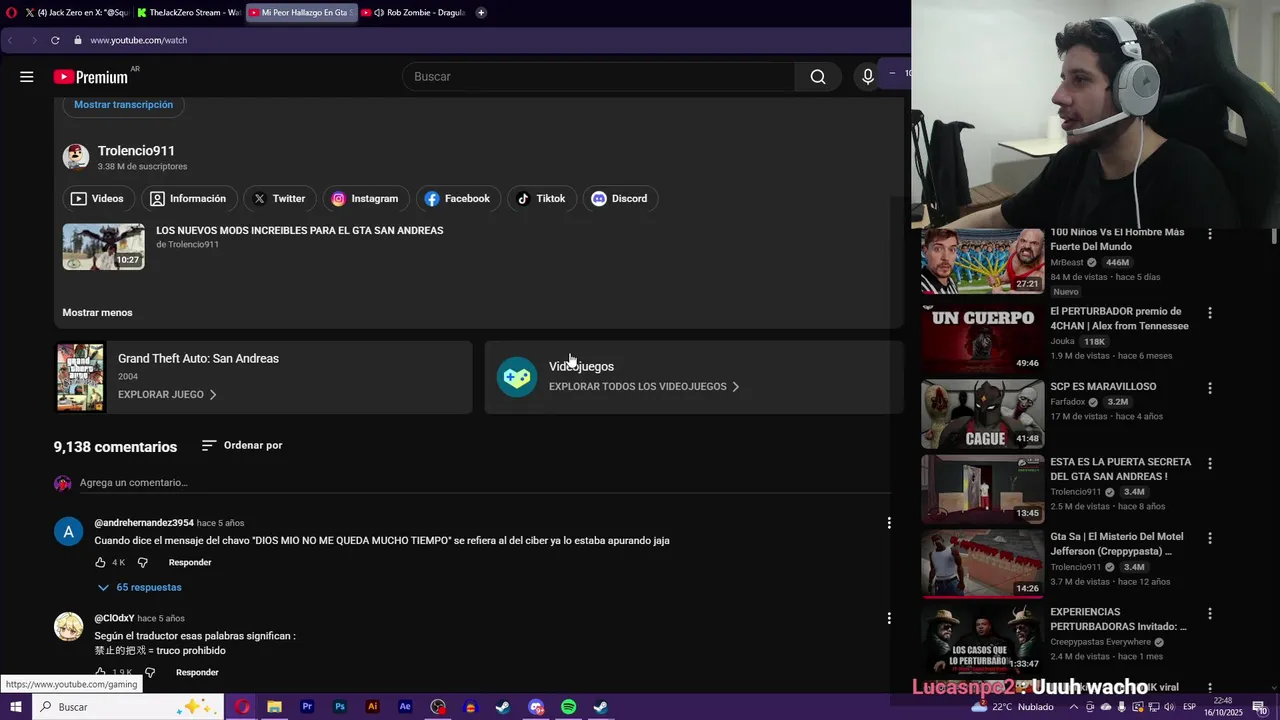Open @ClOdxY commenter profile name

[114, 619]
